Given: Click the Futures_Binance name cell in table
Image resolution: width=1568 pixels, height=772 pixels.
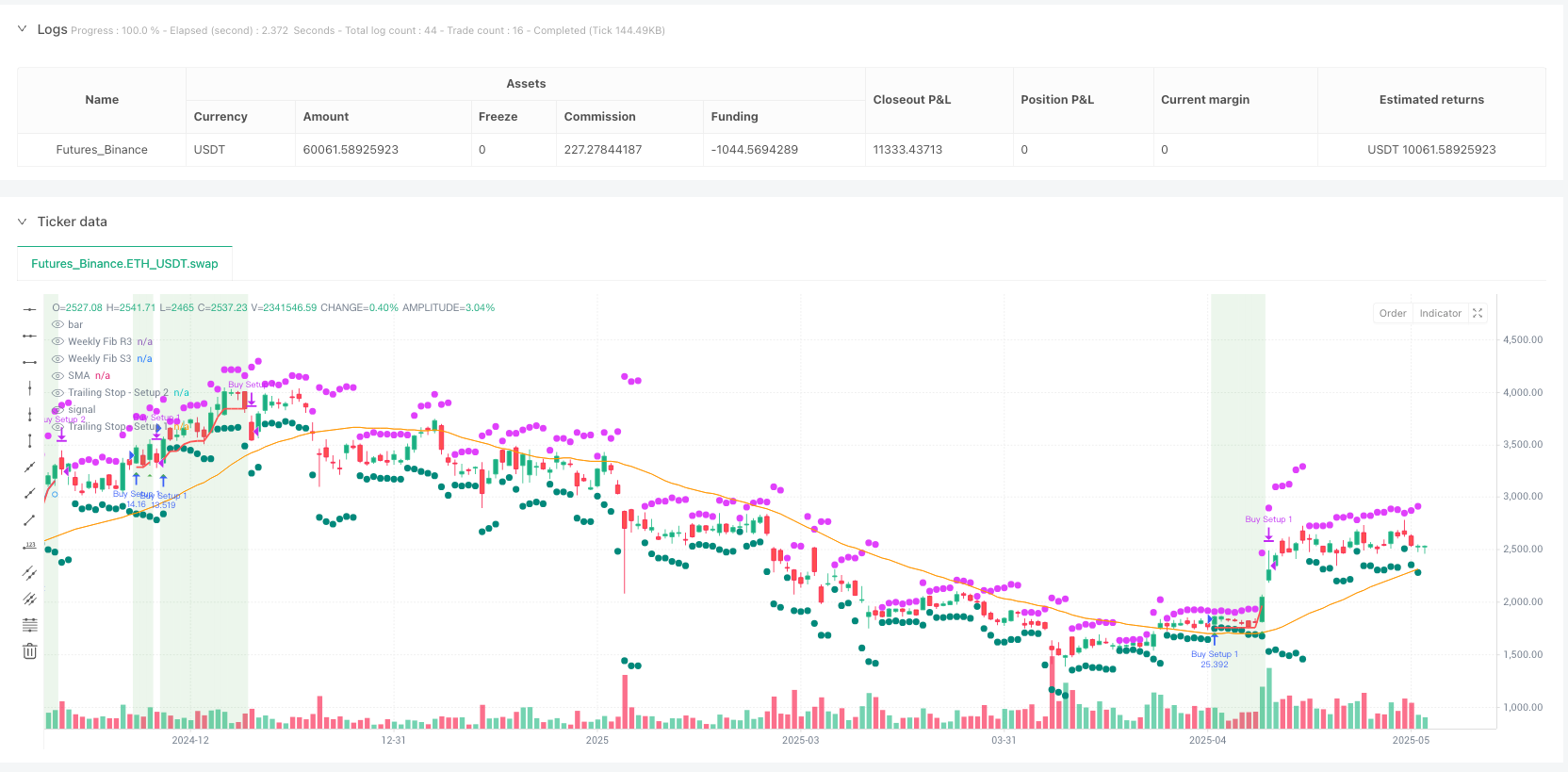Looking at the screenshot, I should point(102,150).
